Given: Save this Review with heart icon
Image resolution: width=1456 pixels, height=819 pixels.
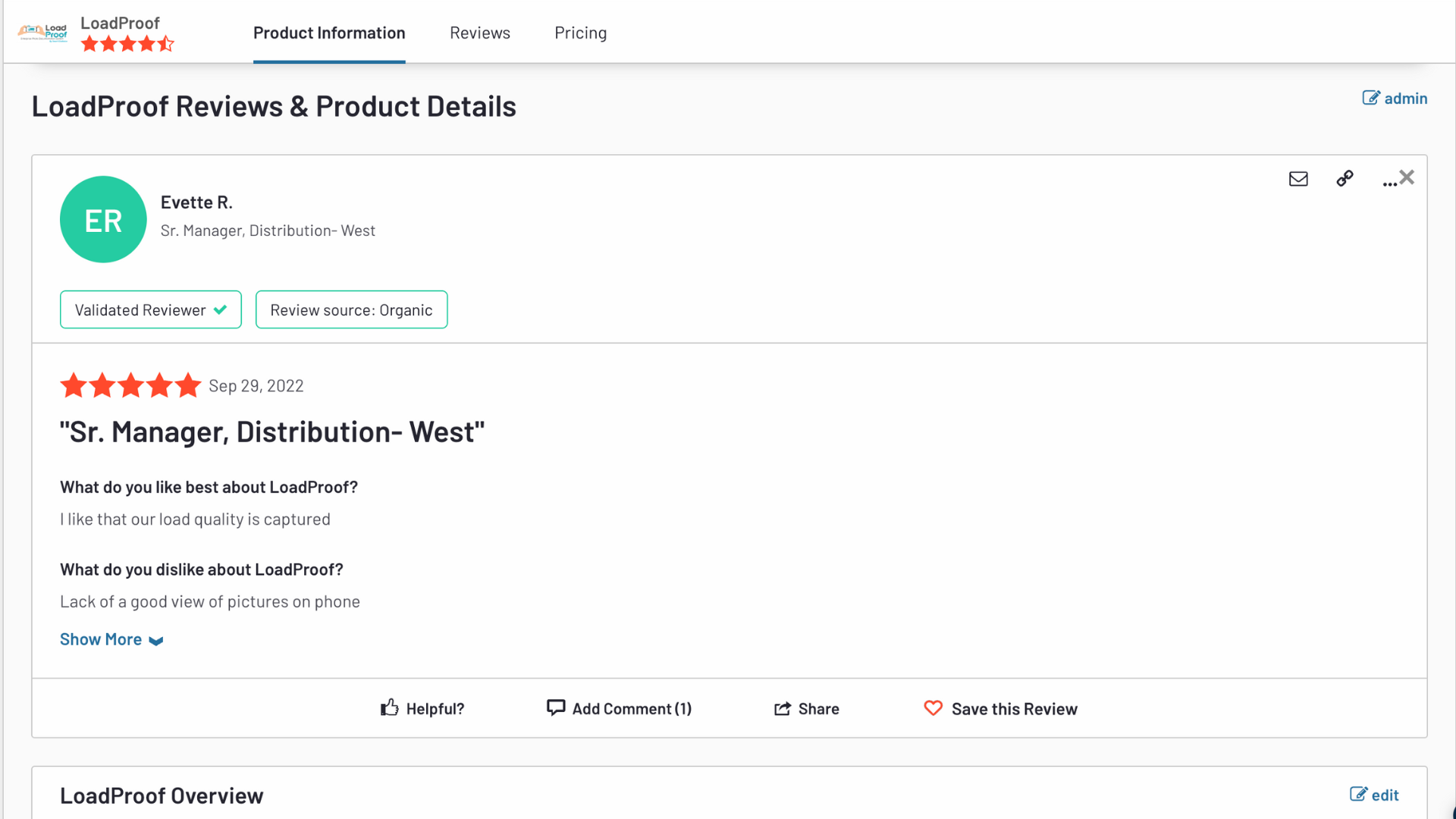Looking at the screenshot, I should 1000,708.
